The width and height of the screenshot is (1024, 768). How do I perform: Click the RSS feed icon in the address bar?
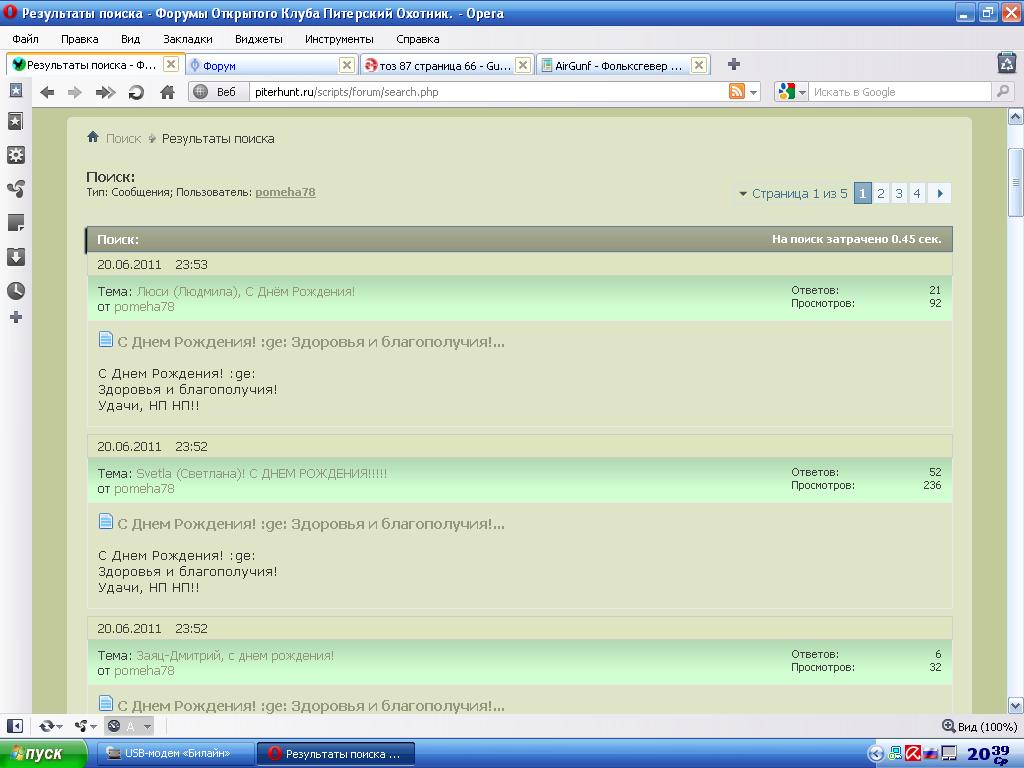(737, 92)
